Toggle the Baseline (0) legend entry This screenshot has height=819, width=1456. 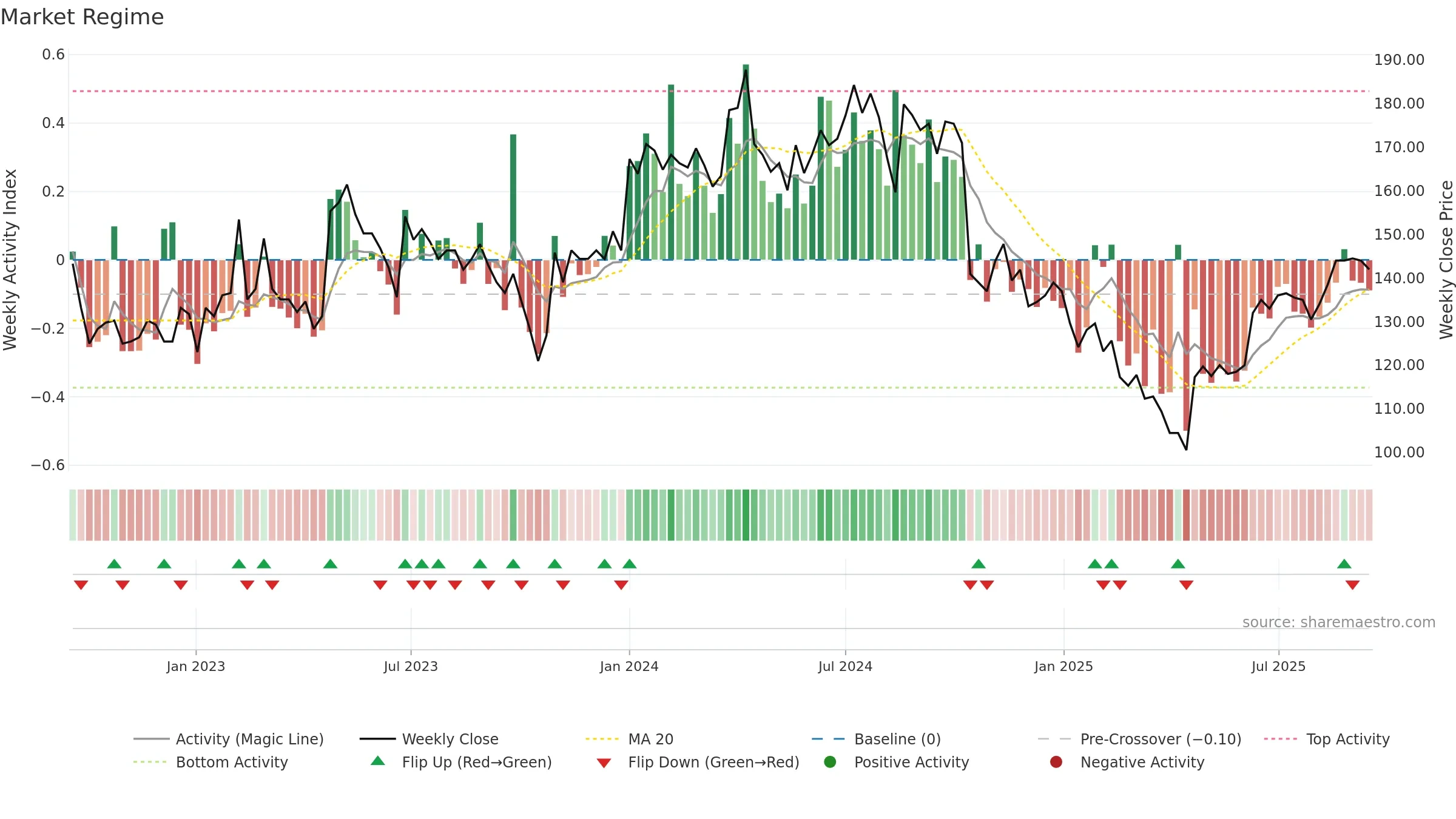click(876, 739)
